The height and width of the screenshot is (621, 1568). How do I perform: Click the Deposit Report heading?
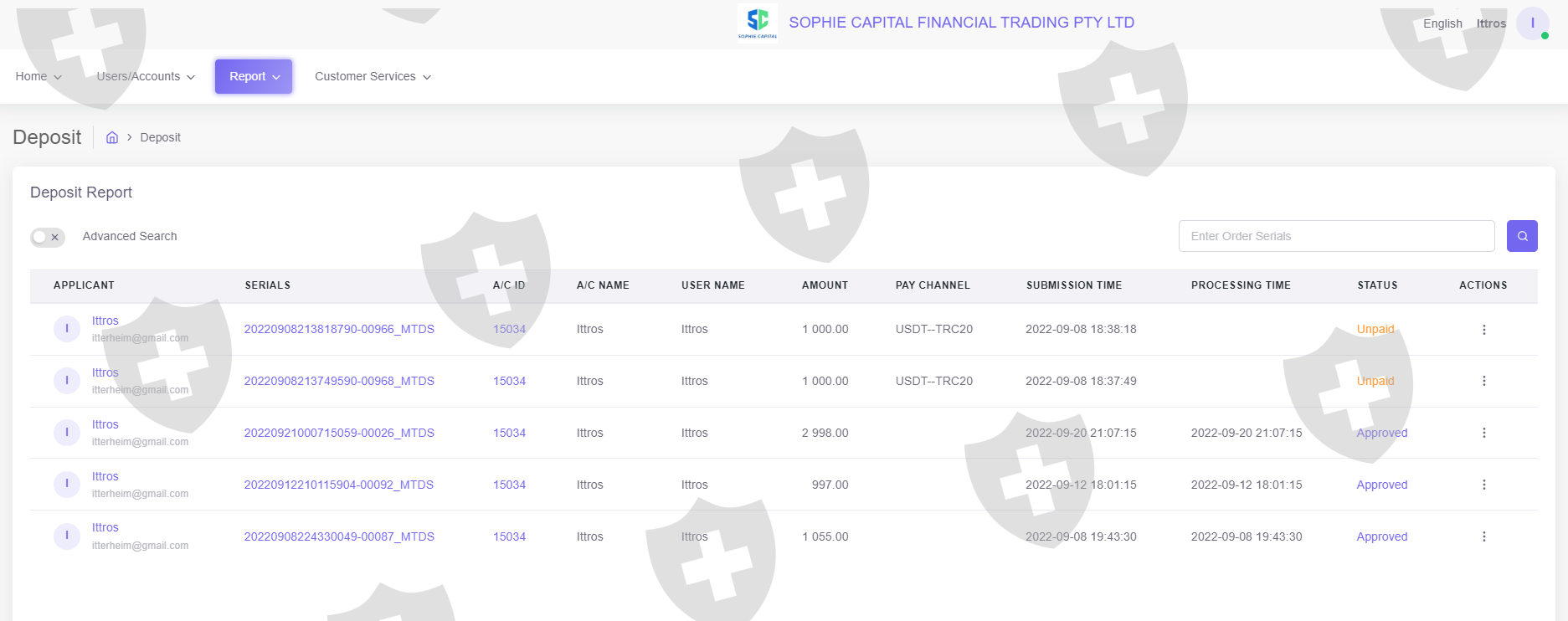(x=81, y=192)
